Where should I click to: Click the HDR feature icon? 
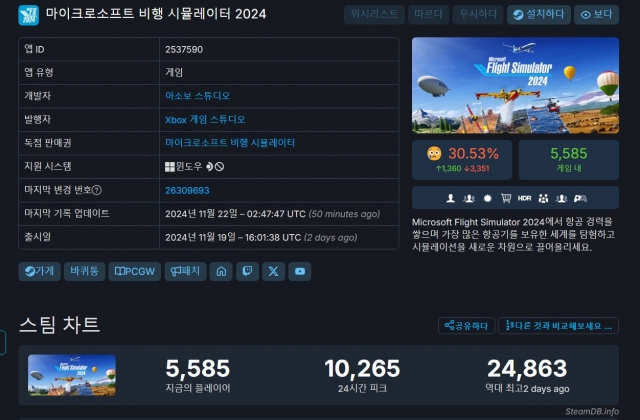[x=524, y=198]
